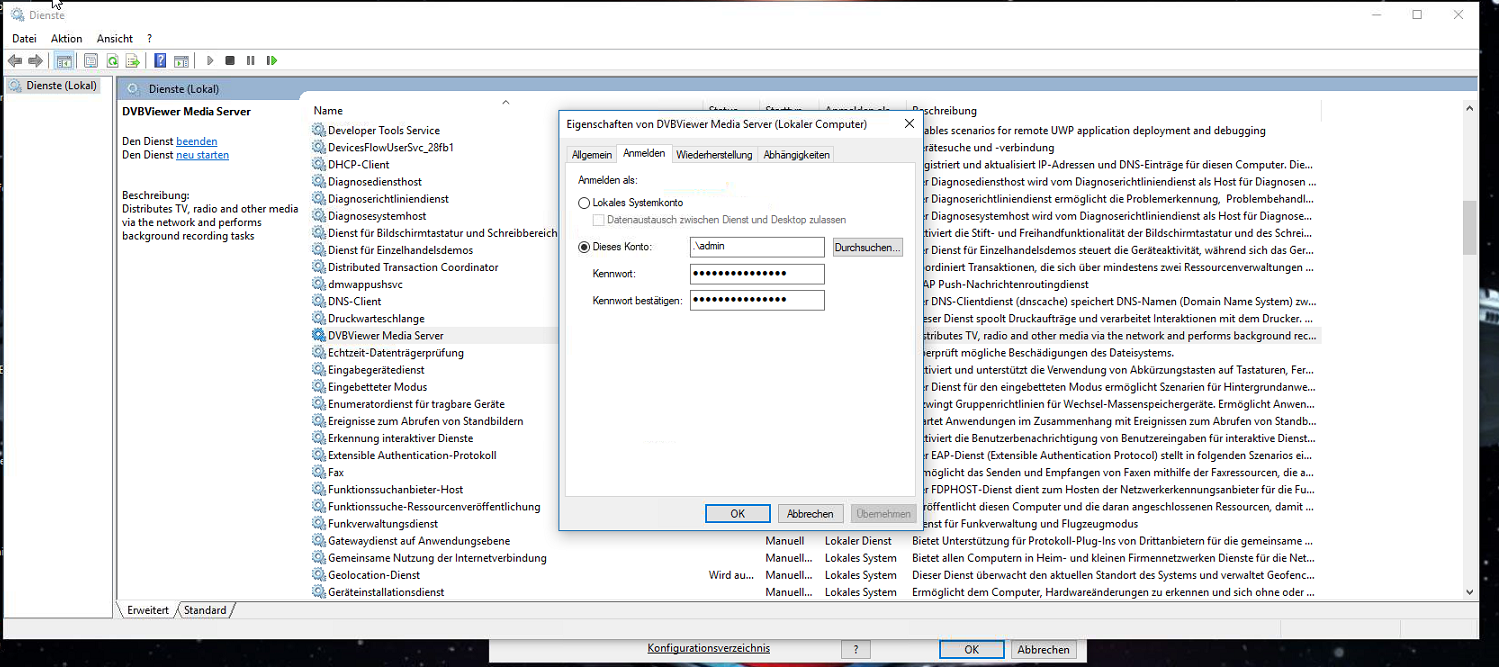Click the Durchsuchen... button
Image resolution: width=1499 pixels, height=667 pixels.
[x=868, y=247]
